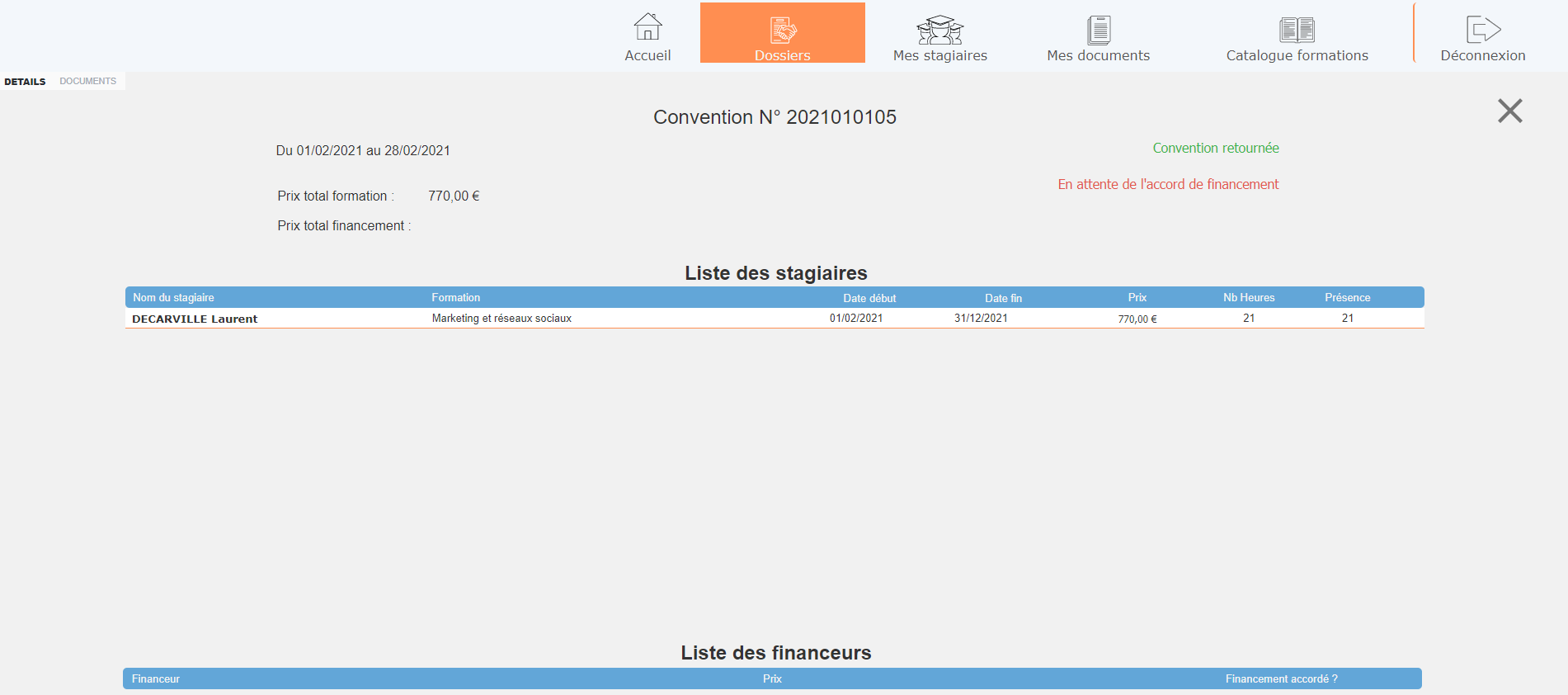Open Dossiers handshake document icon
Viewport: 1568px width, 695px height.
(x=782, y=30)
